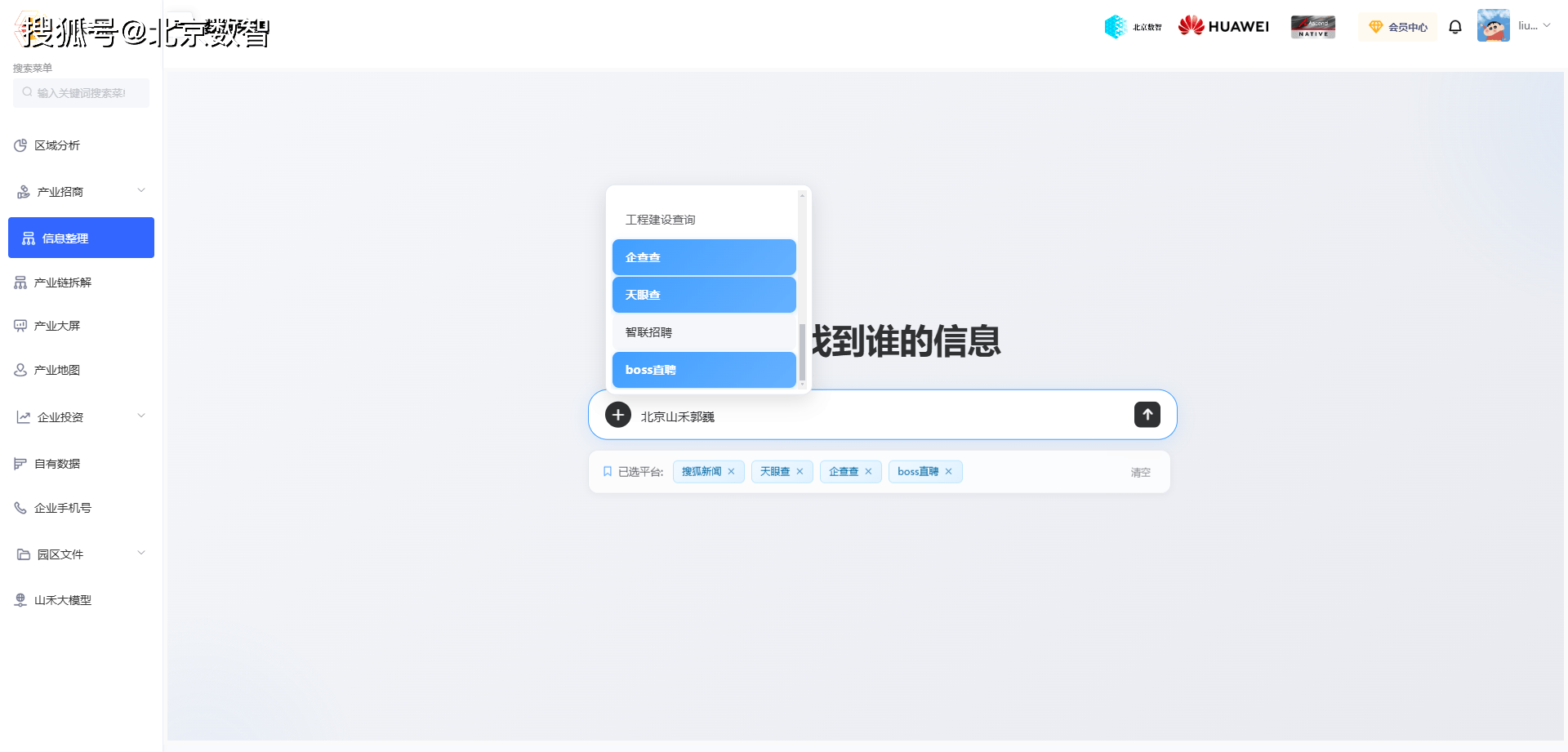
Task: Remove the boss直聘 selected tag
Action: click(x=949, y=472)
